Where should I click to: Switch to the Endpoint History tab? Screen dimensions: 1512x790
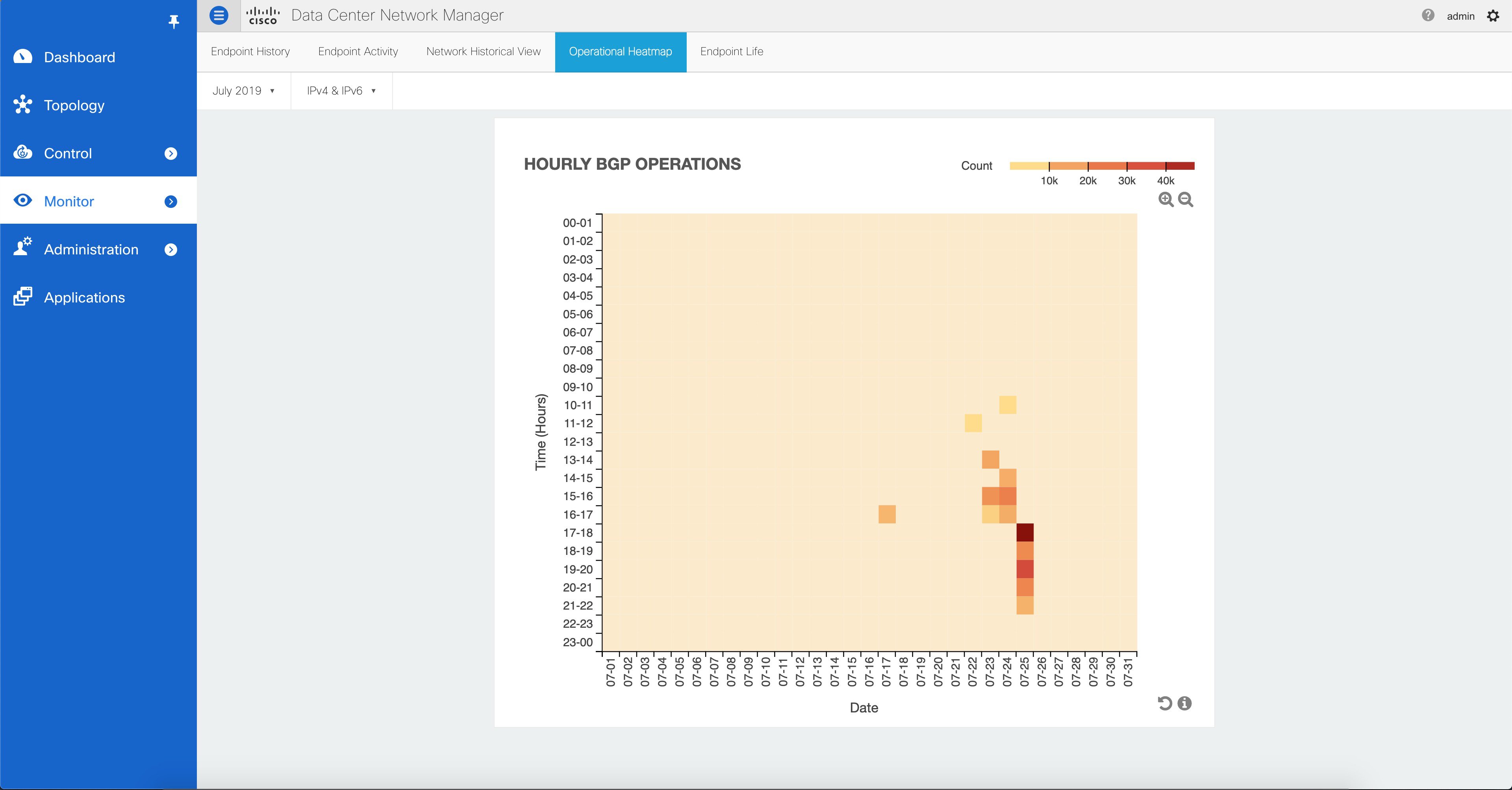250,52
